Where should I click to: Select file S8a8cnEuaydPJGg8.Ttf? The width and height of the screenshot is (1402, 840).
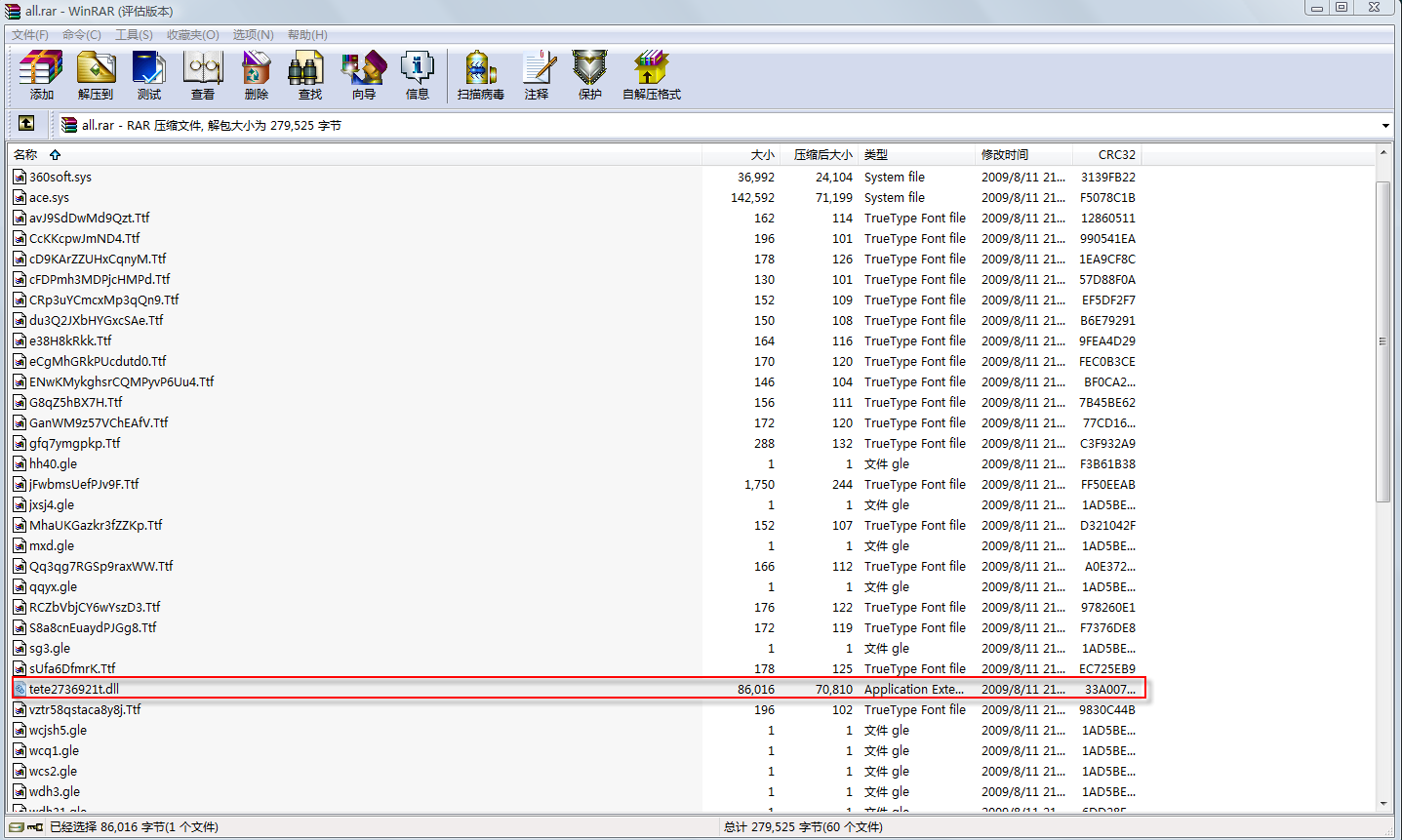pos(93,627)
